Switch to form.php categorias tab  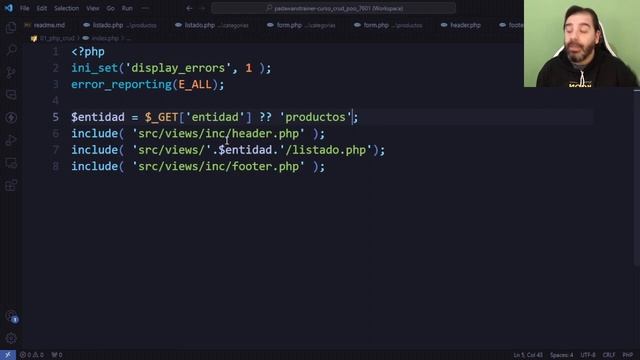coord(301,25)
